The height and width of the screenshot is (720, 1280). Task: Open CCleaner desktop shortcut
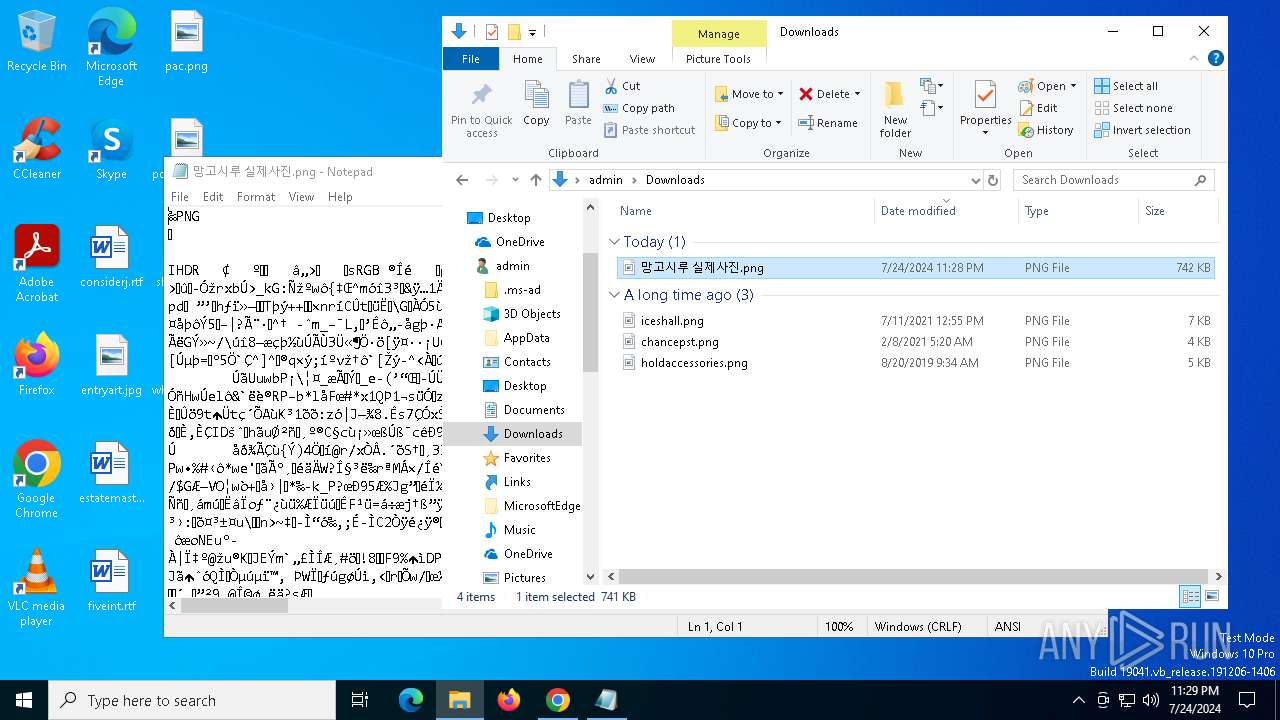point(37,149)
